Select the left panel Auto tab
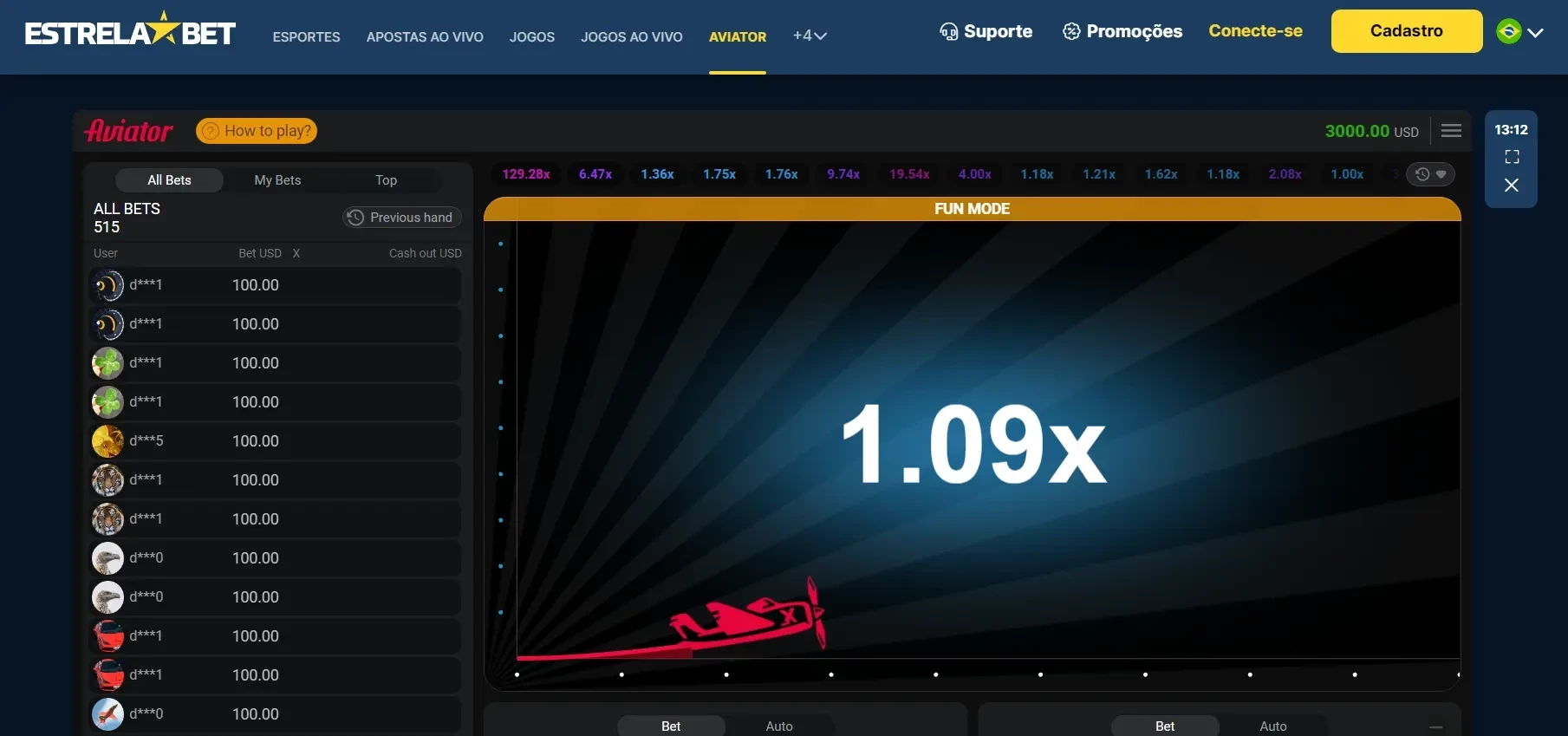This screenshot has height=736, width=1568. pyautogui.click(x=779, y=726)
